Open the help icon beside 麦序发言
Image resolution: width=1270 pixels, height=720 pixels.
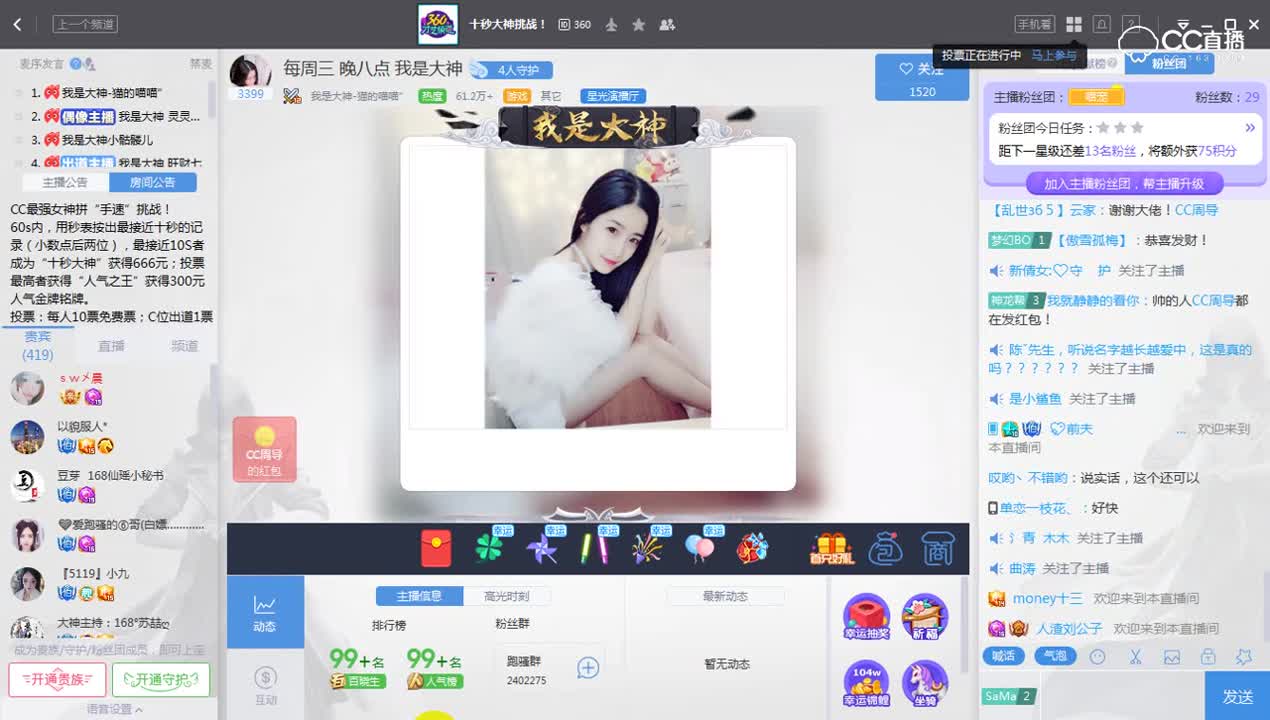76,63
